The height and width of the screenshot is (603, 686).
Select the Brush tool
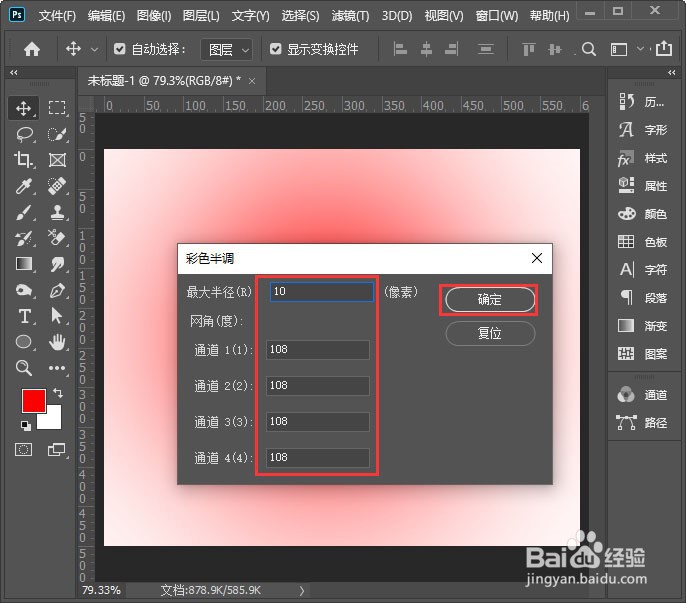(24, 212)
